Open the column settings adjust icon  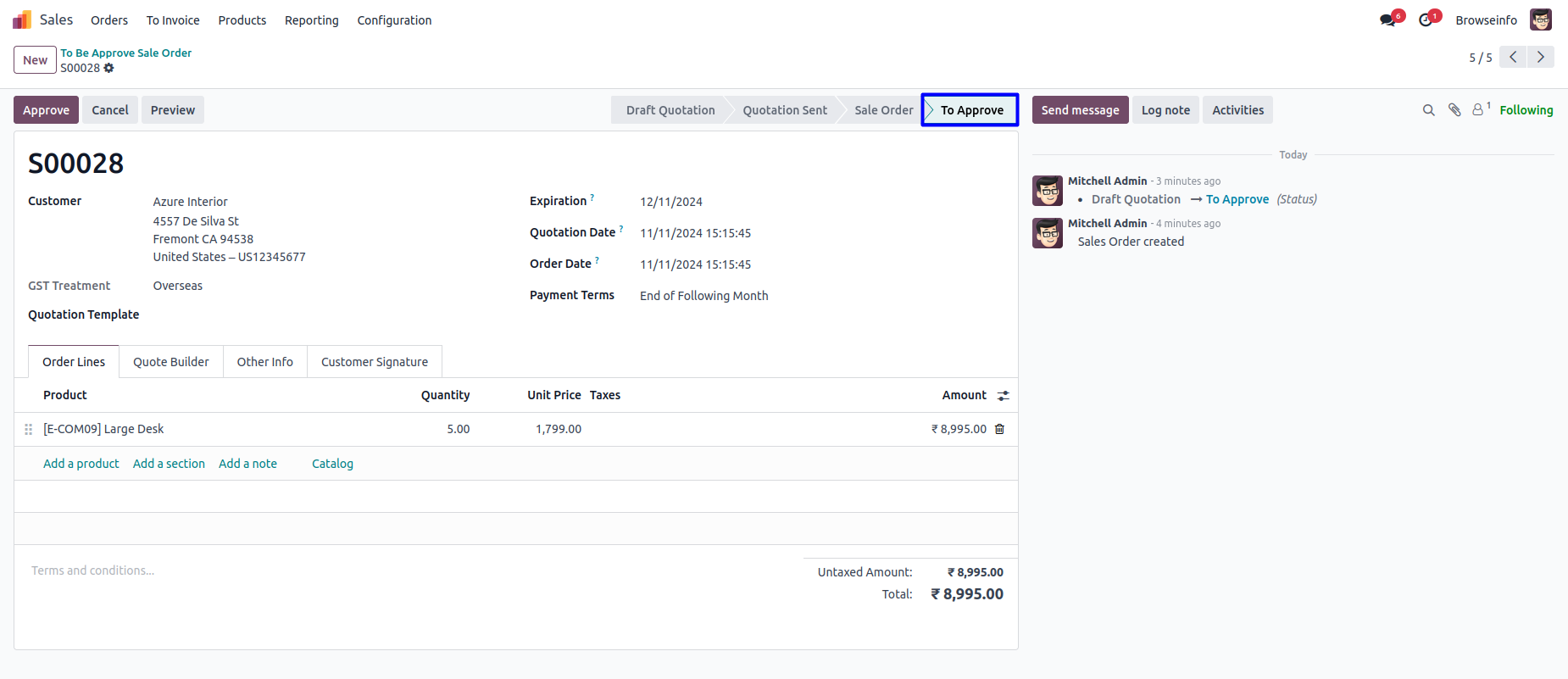pyautogui.click(x=1004, y=396)
